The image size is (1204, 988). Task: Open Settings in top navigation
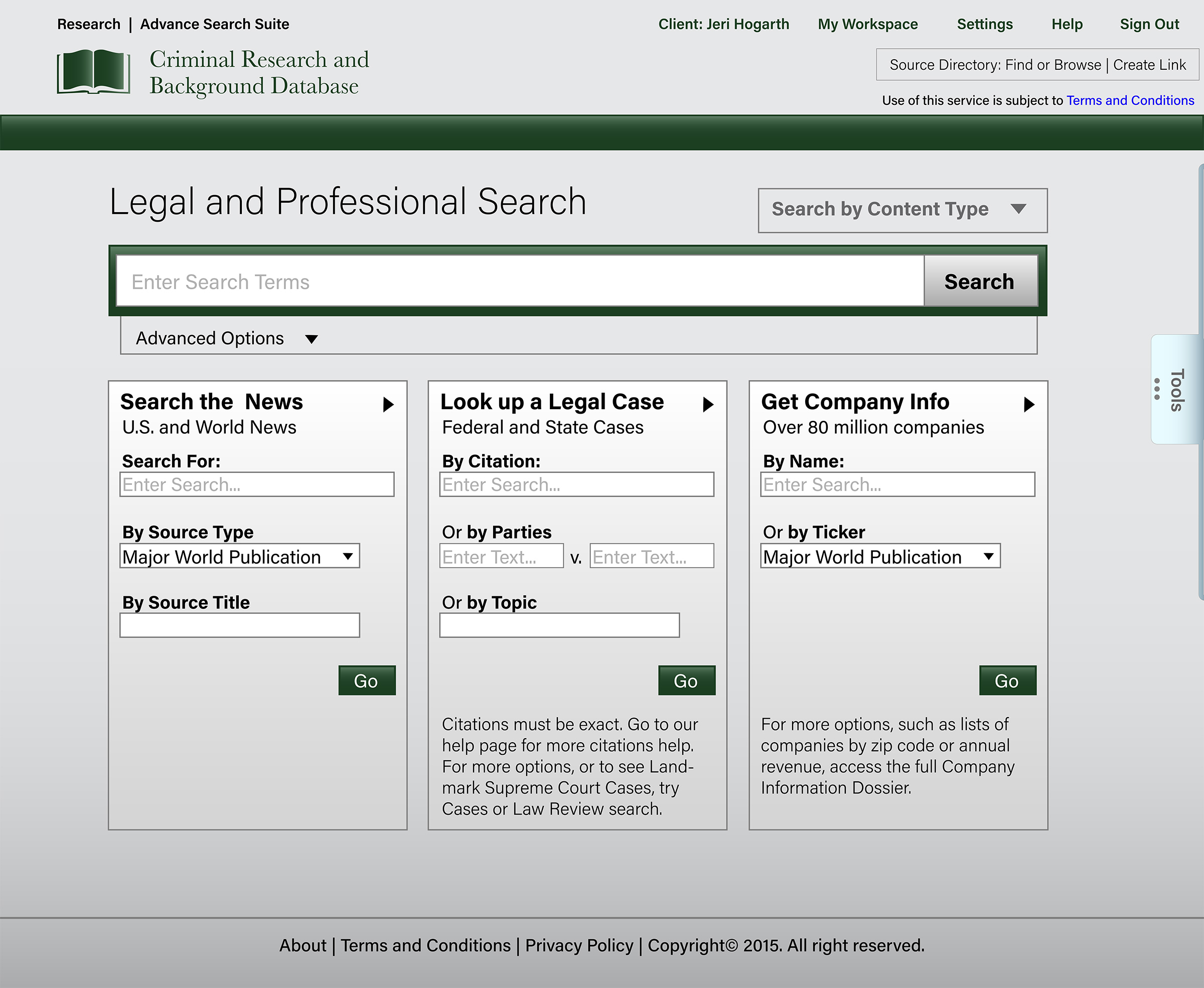click(x=984, y=24)
